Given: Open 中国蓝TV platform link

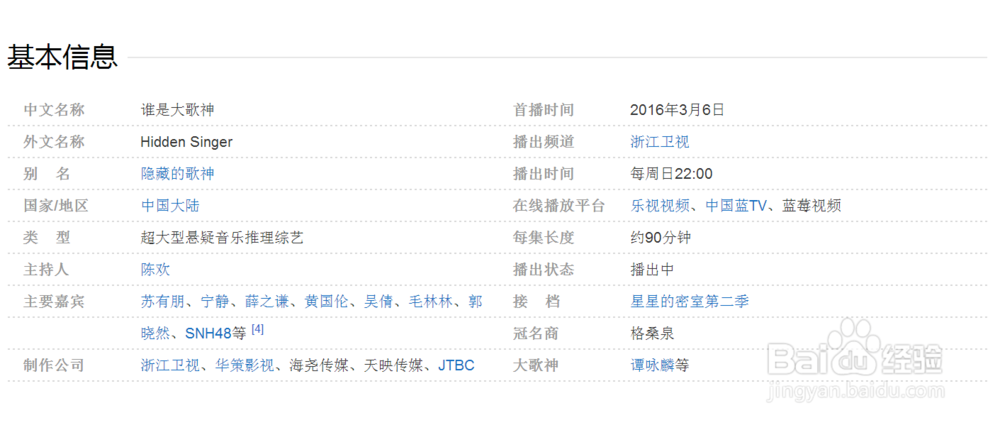Looking at the screenshot, I should pyautogui.click(x=735, y=205).
